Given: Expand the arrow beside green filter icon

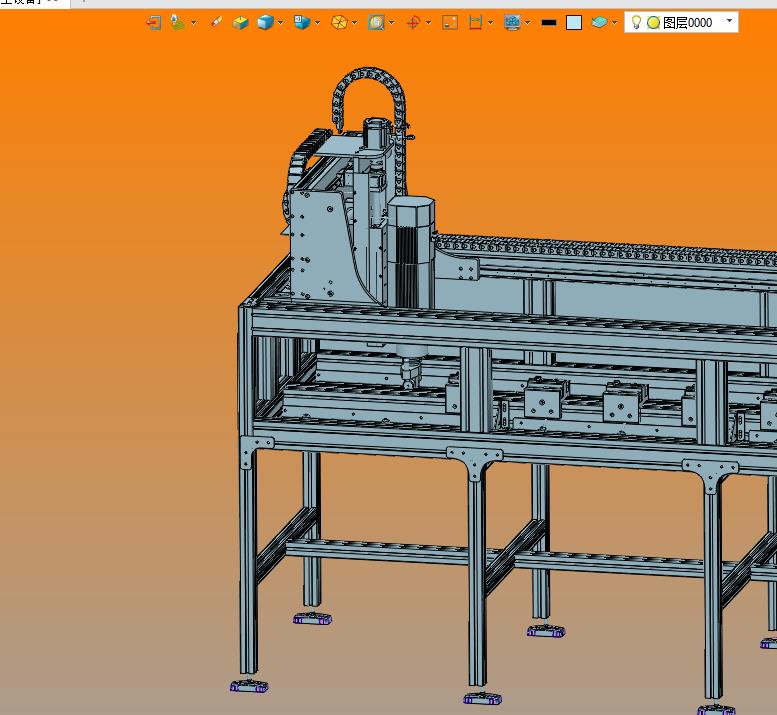Looking at the screenshot, I should tap(193, 23).
